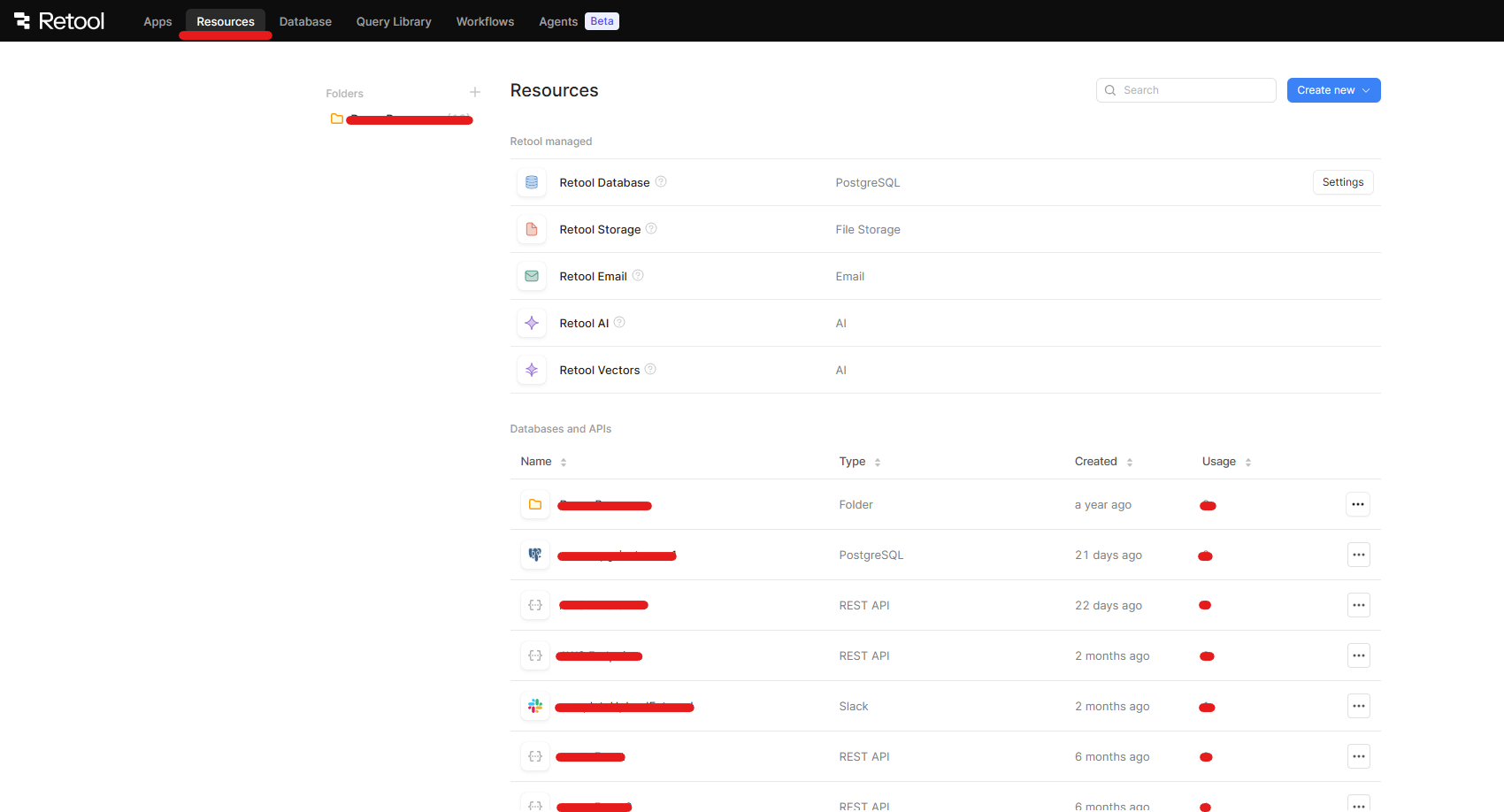This screenshot has height=812, width=1504.
Task: Show help for Retool AI
Action: tap(619, 322)
